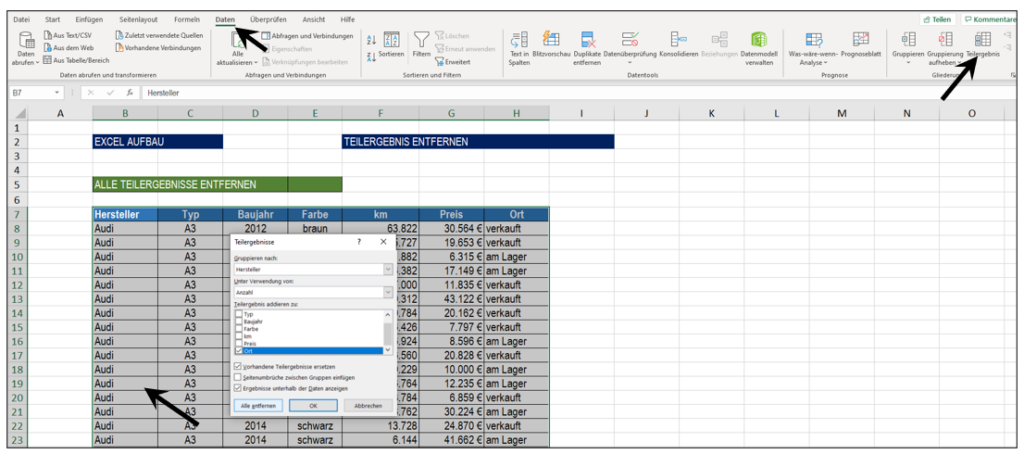This screenshot has width=1024, height=454.
Task: Click Duplikate entfernen
Action: click(586, 48)
